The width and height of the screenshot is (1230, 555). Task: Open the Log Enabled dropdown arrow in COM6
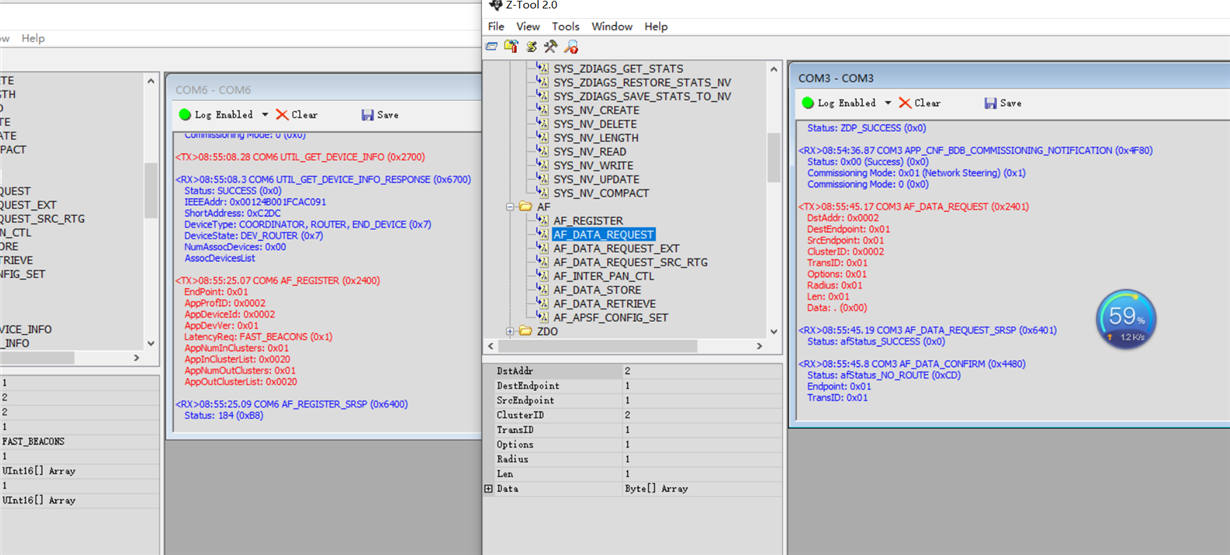263,115
